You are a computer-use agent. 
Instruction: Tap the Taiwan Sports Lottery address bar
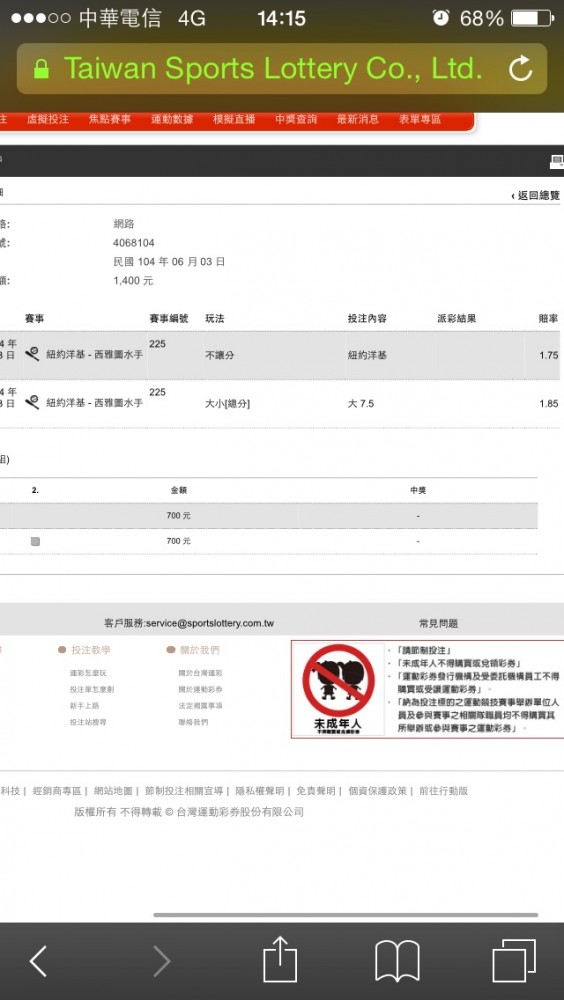coord(282,69)
